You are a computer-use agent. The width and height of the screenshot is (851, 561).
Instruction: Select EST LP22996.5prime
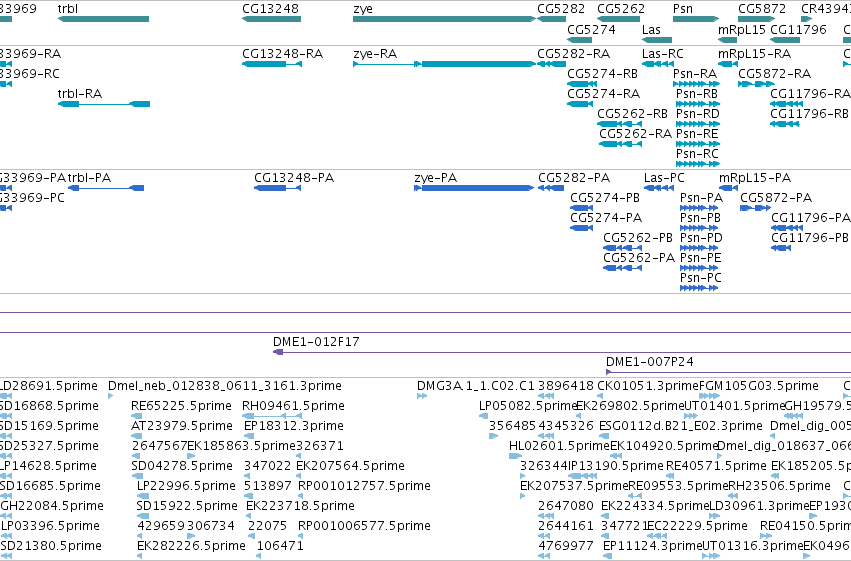point(143,496)
